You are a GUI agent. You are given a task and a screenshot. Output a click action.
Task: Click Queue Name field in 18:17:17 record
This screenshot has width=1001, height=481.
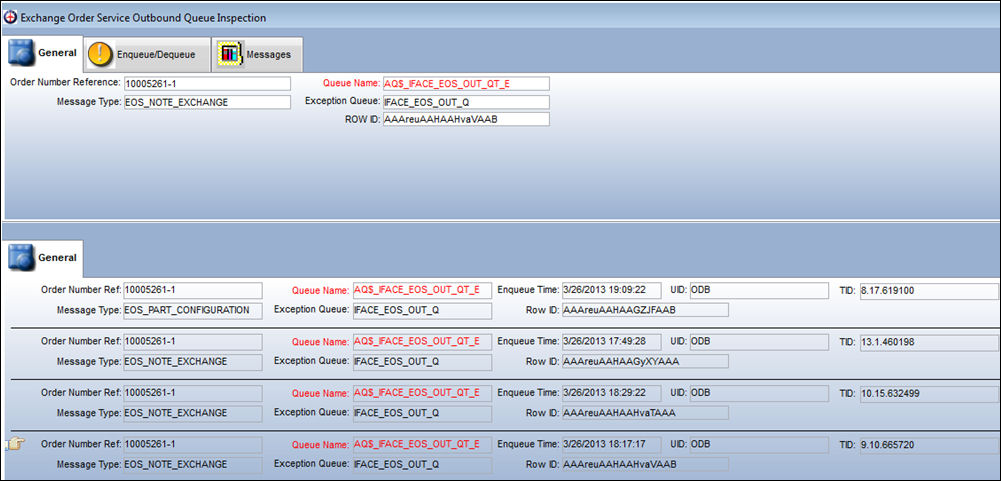click(422, 444)
